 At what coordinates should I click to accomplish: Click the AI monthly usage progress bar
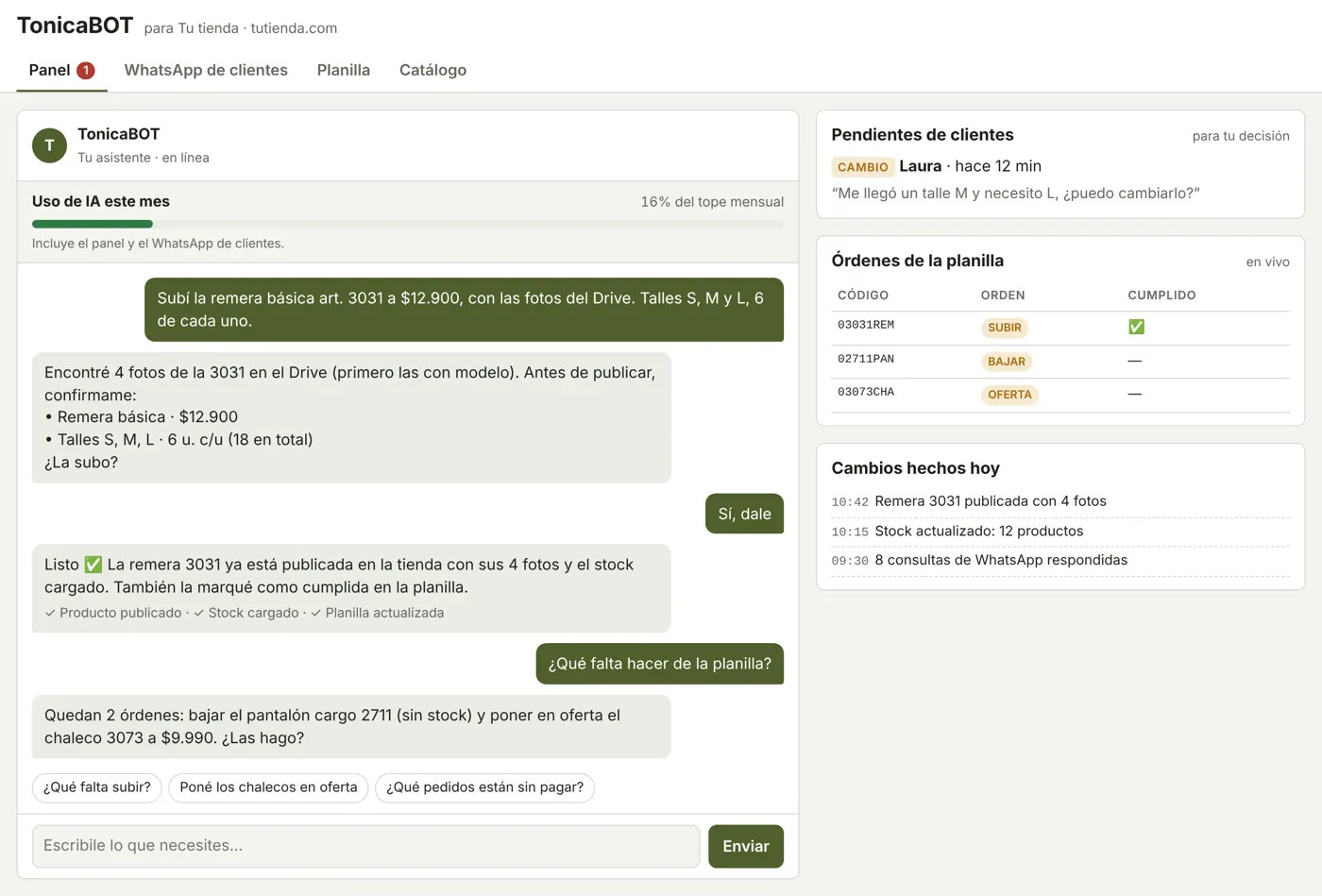click(408, 224)
